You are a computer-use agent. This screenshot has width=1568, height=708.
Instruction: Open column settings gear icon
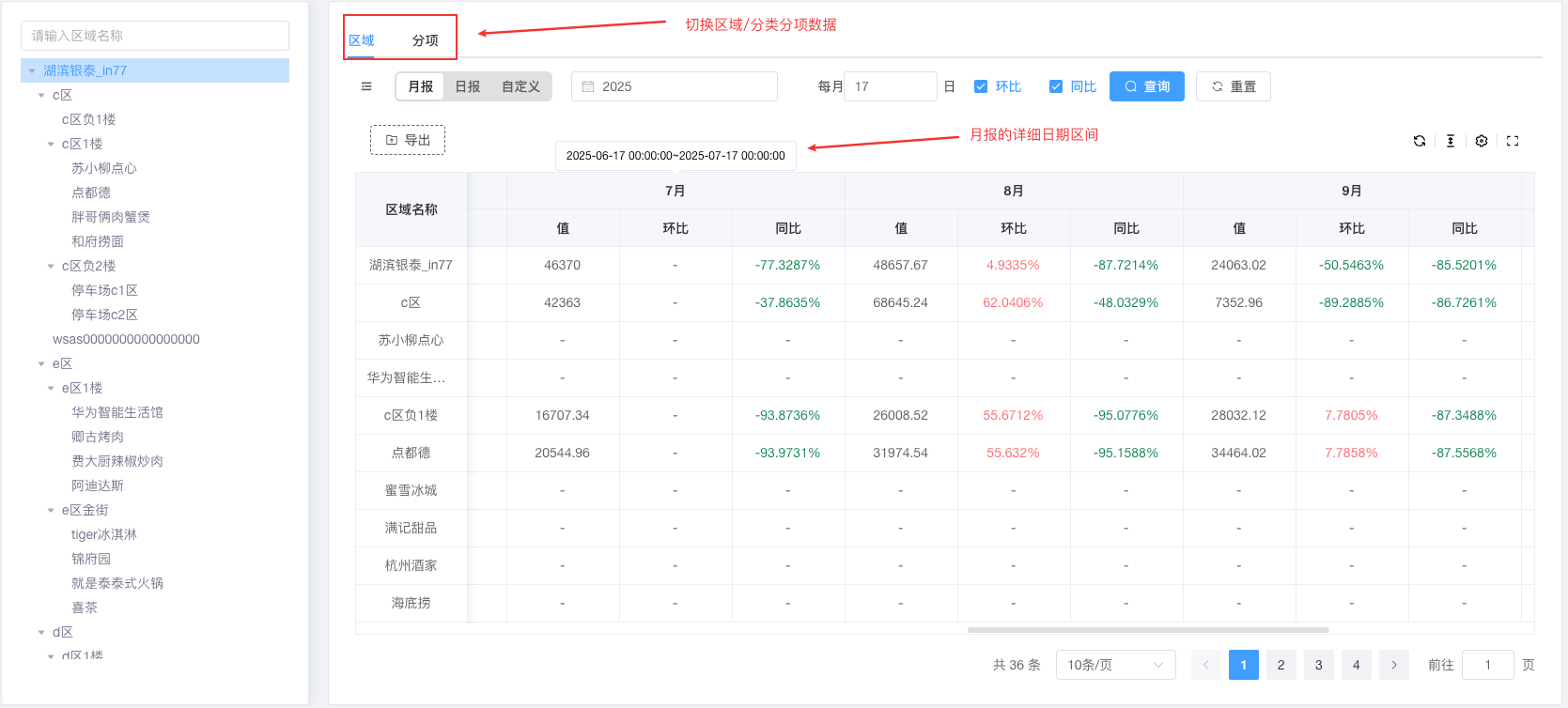point(1482,141)
